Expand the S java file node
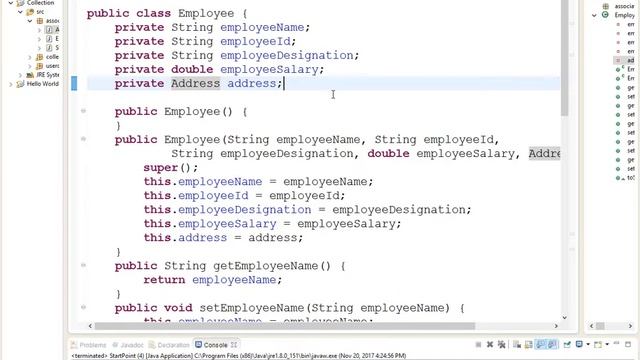The height and width of the screenshot is (360, 640). coord(39,48)
